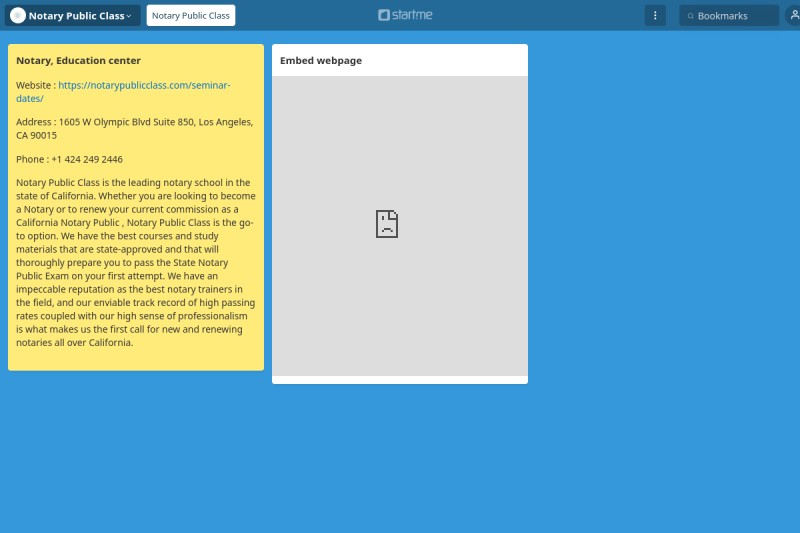The height and width of the screenshot is (533, 800).
Task: Click the broken page sad-face icon
Action: point(387,223)
